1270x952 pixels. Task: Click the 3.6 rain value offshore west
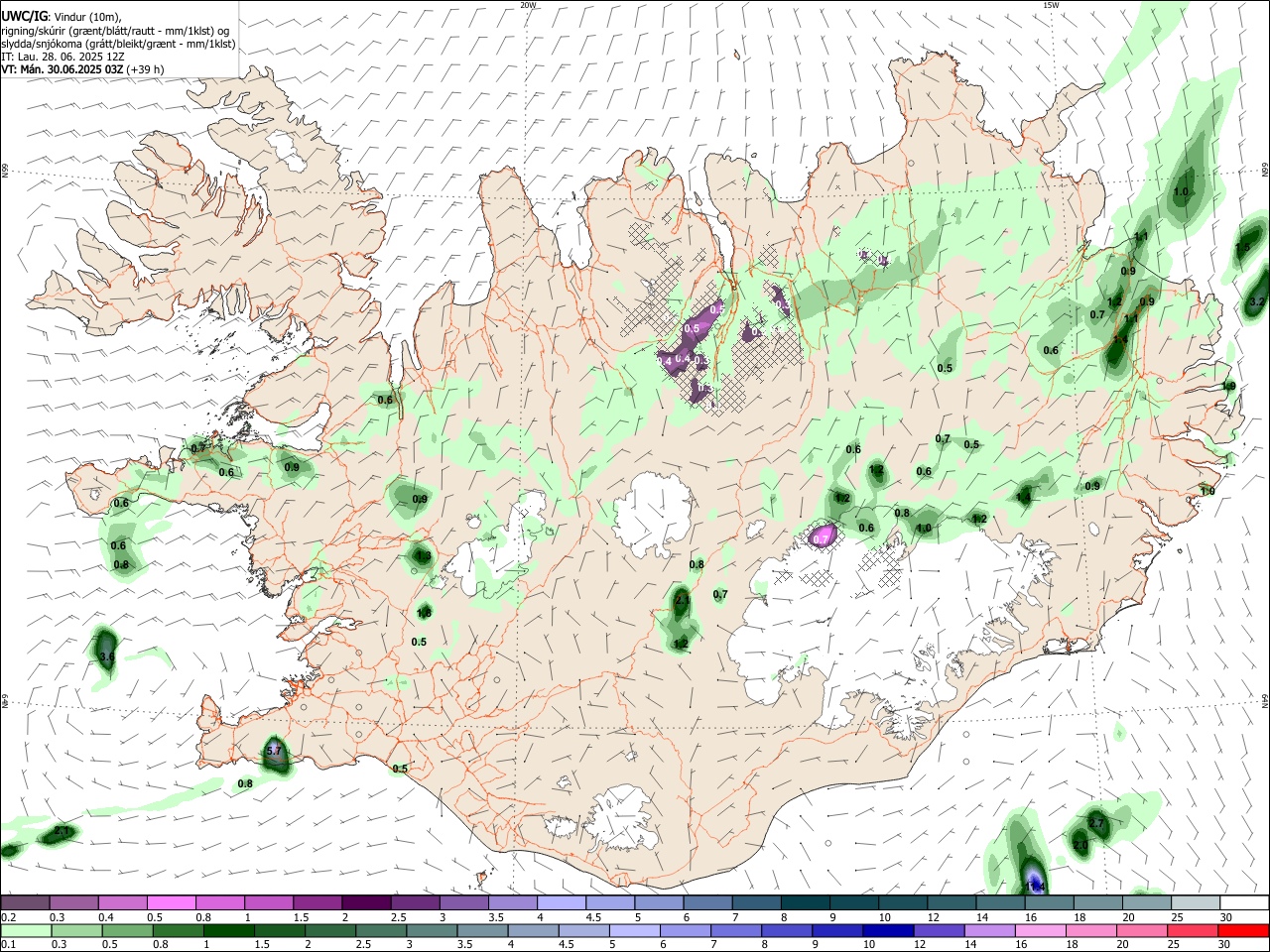[x=107, y=657]
